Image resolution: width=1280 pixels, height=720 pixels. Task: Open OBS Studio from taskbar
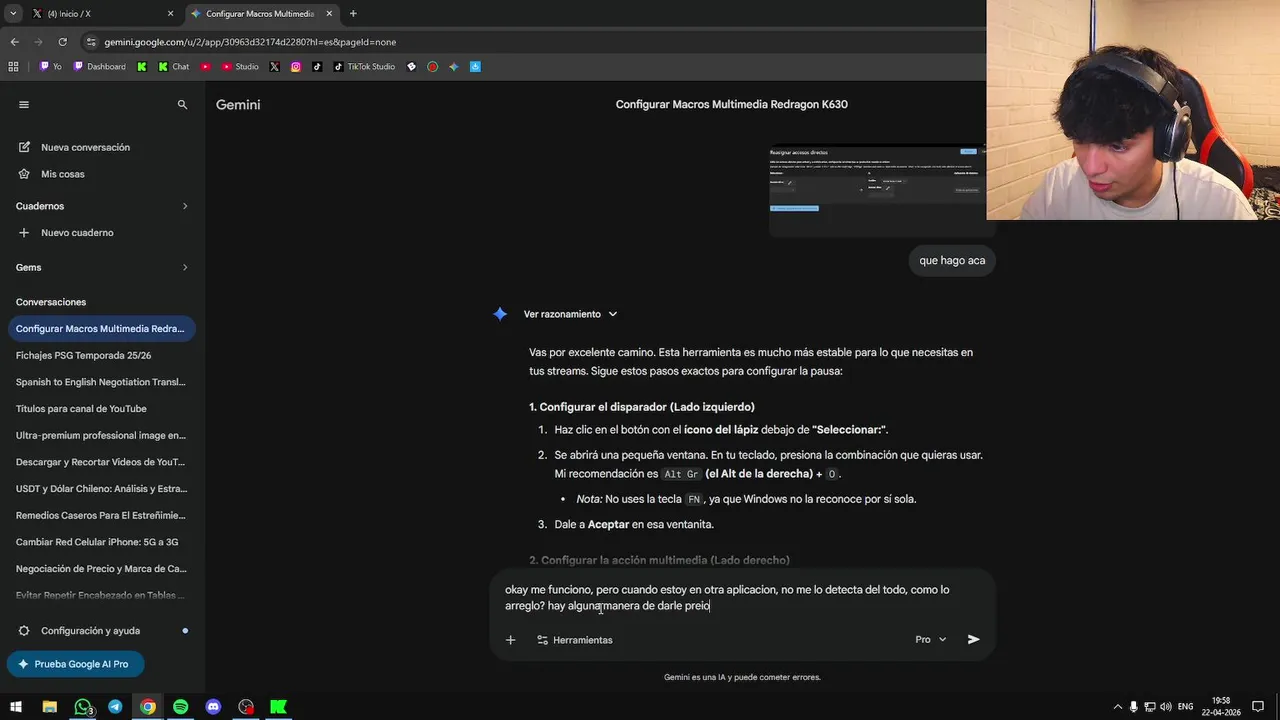click(246, 707)
